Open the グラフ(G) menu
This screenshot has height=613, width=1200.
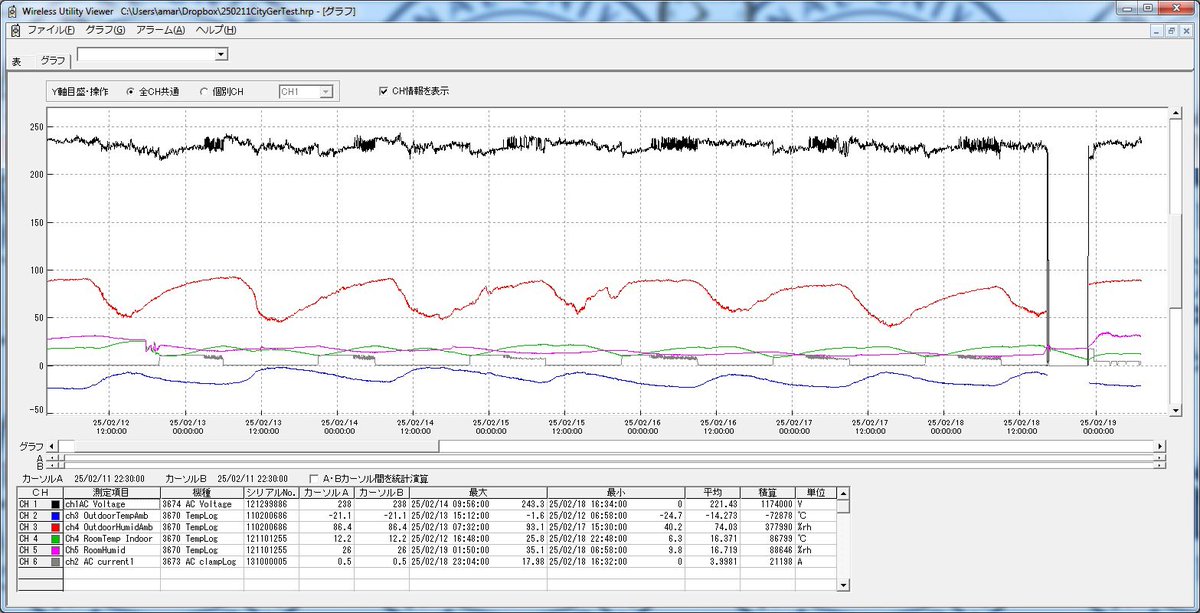click(105, 30)
